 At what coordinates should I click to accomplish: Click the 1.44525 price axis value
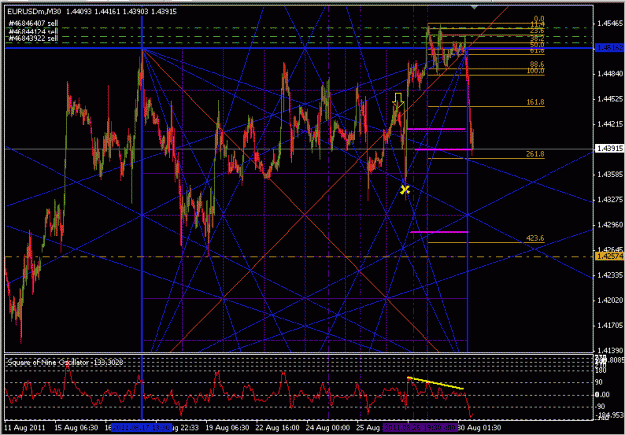coord(608,99)
